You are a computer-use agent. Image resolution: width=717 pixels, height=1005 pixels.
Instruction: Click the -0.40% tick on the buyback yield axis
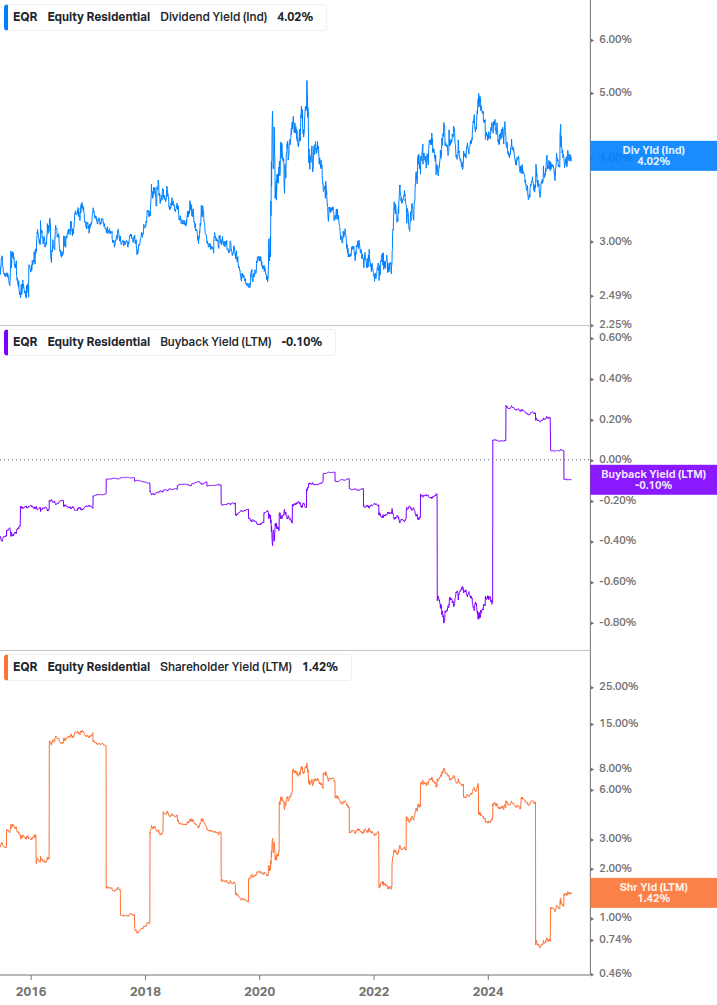click(617, 541)
